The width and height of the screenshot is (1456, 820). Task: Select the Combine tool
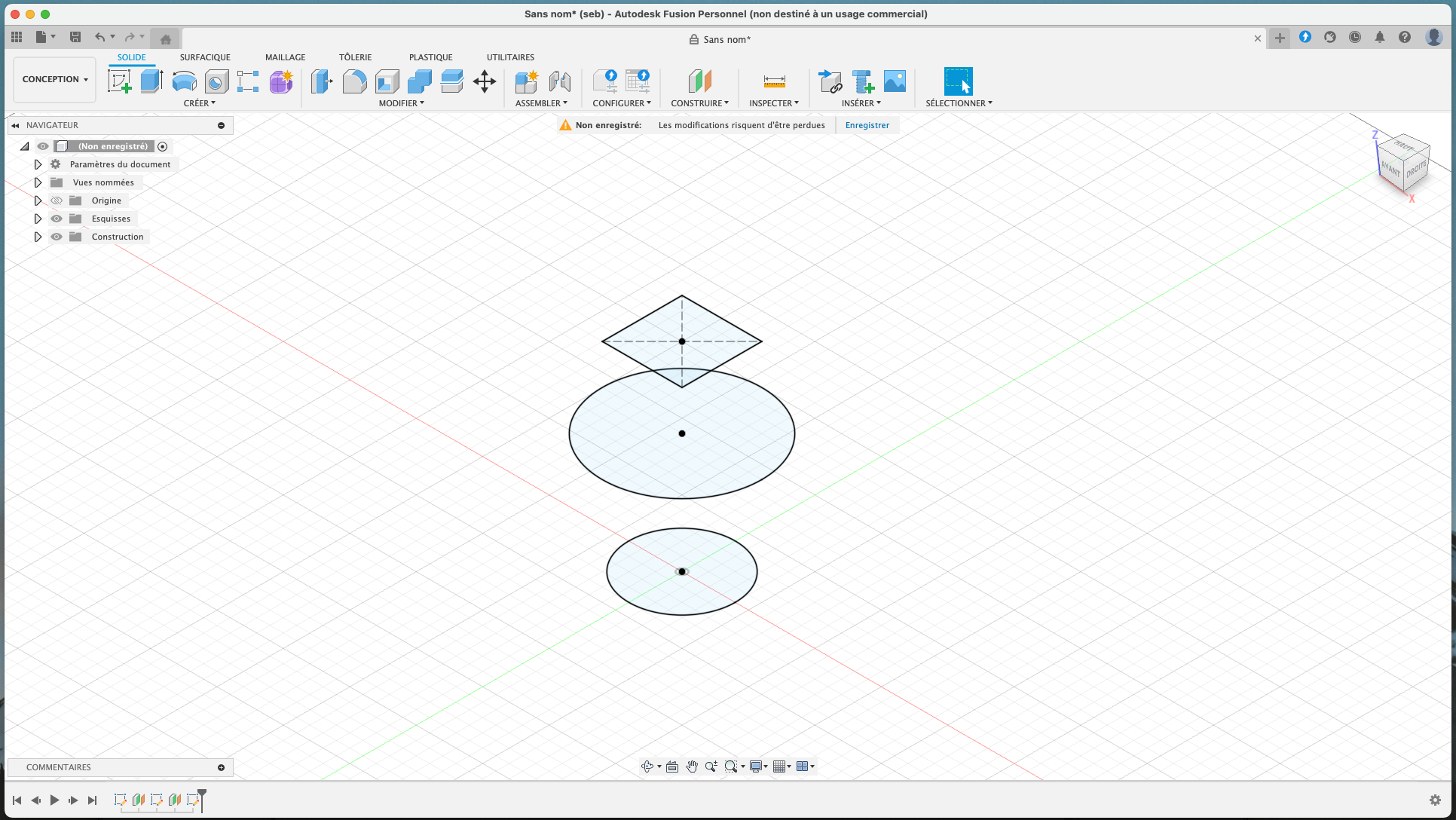420,81
